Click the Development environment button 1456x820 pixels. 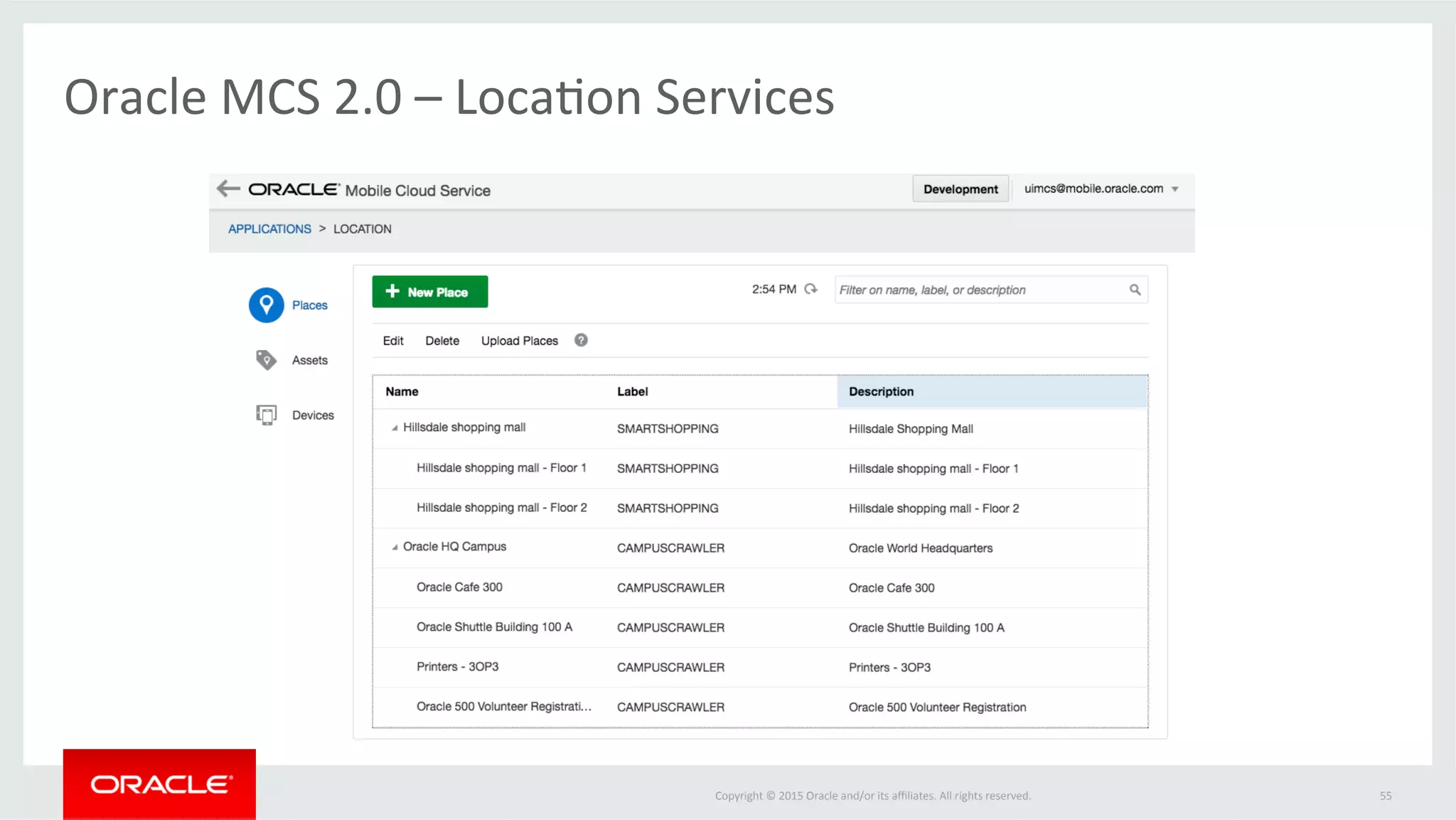pos(960,188)
